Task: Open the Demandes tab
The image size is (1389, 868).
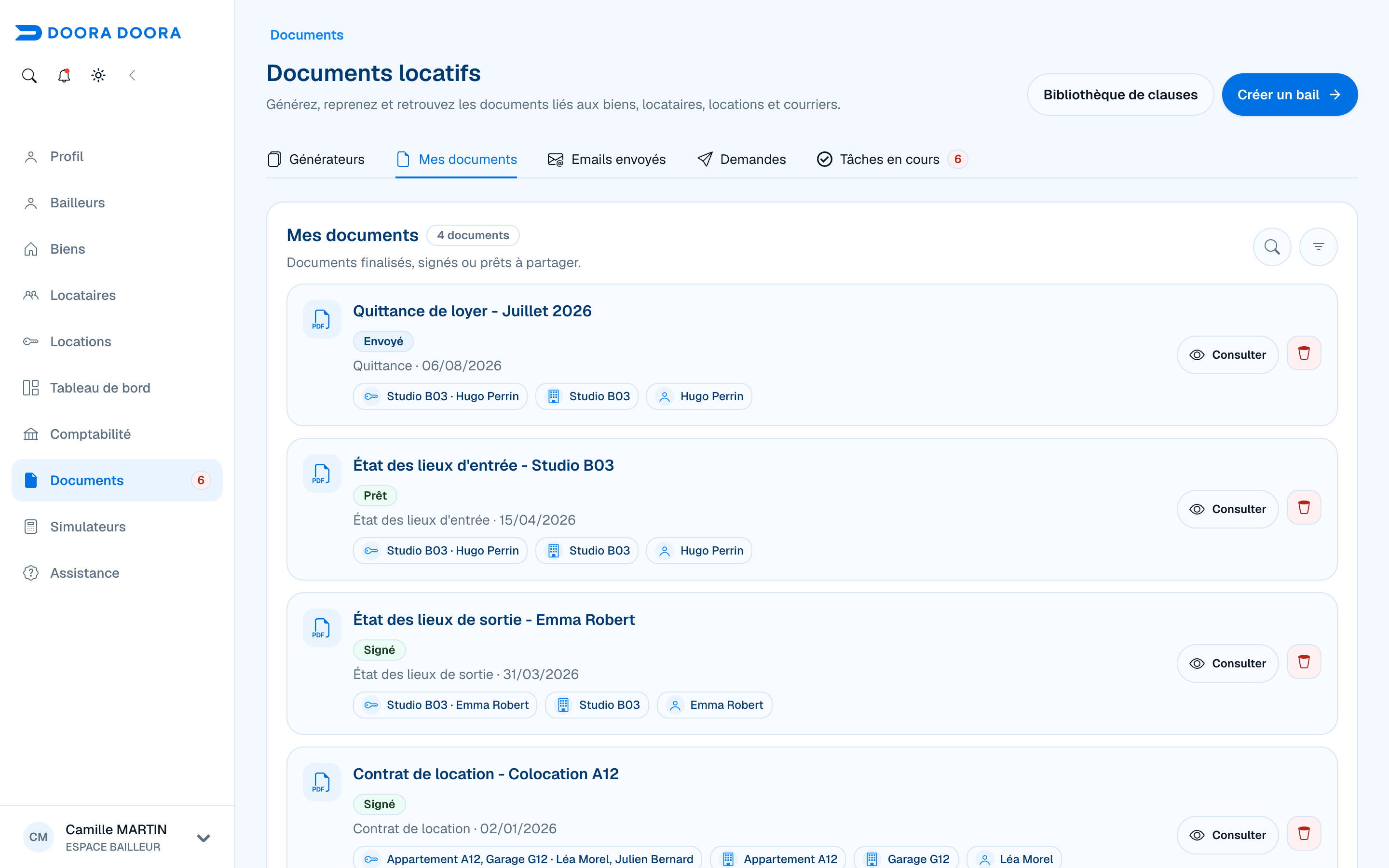Action: coord(741,159)
